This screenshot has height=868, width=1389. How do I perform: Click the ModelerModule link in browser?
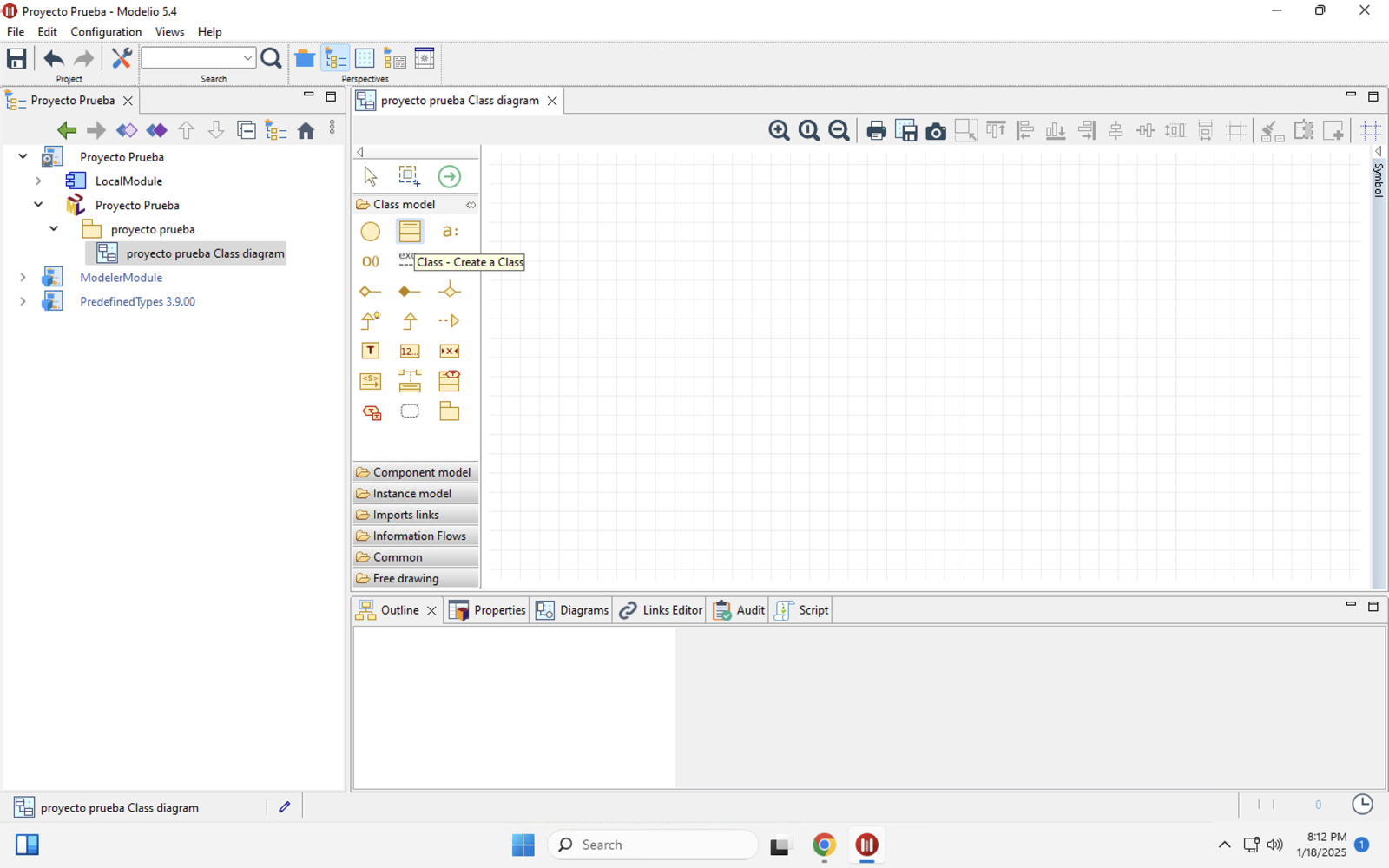pos(121,278)
